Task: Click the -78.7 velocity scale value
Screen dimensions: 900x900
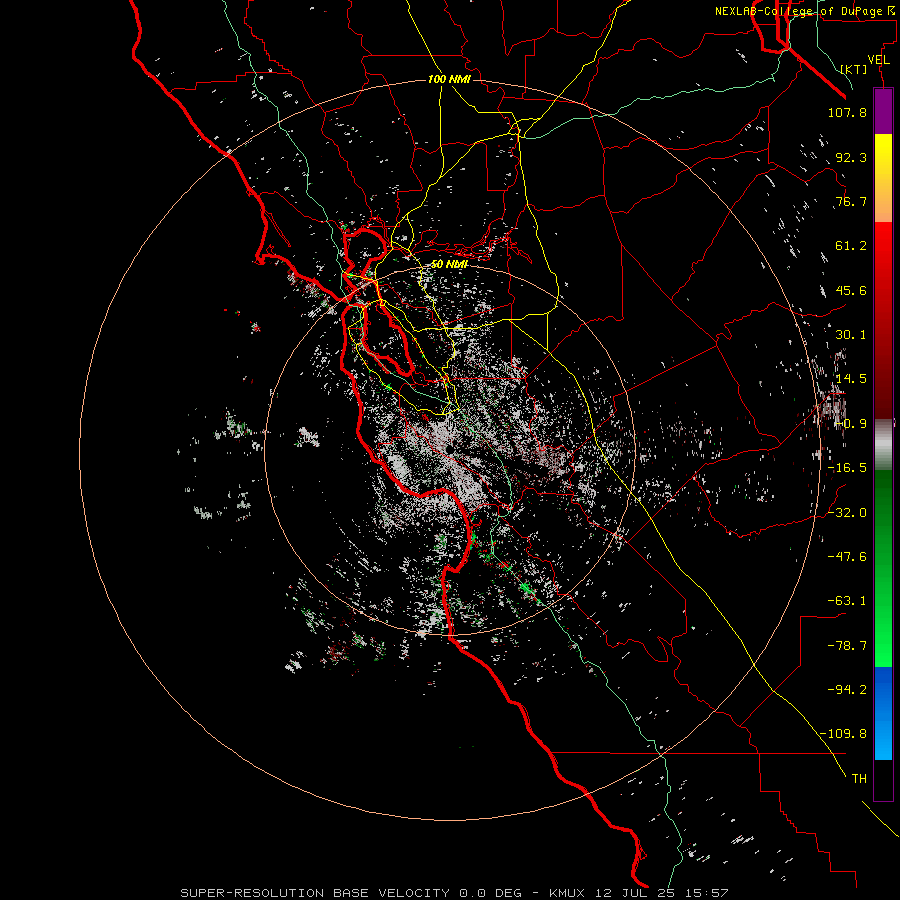Action: (x=847, y=645)
